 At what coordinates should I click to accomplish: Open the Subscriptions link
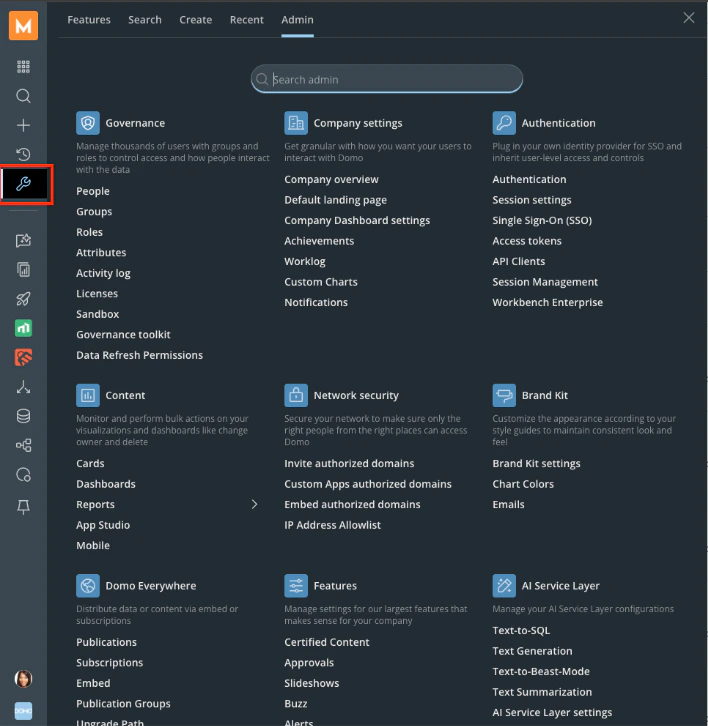click(x=110, y=663)
